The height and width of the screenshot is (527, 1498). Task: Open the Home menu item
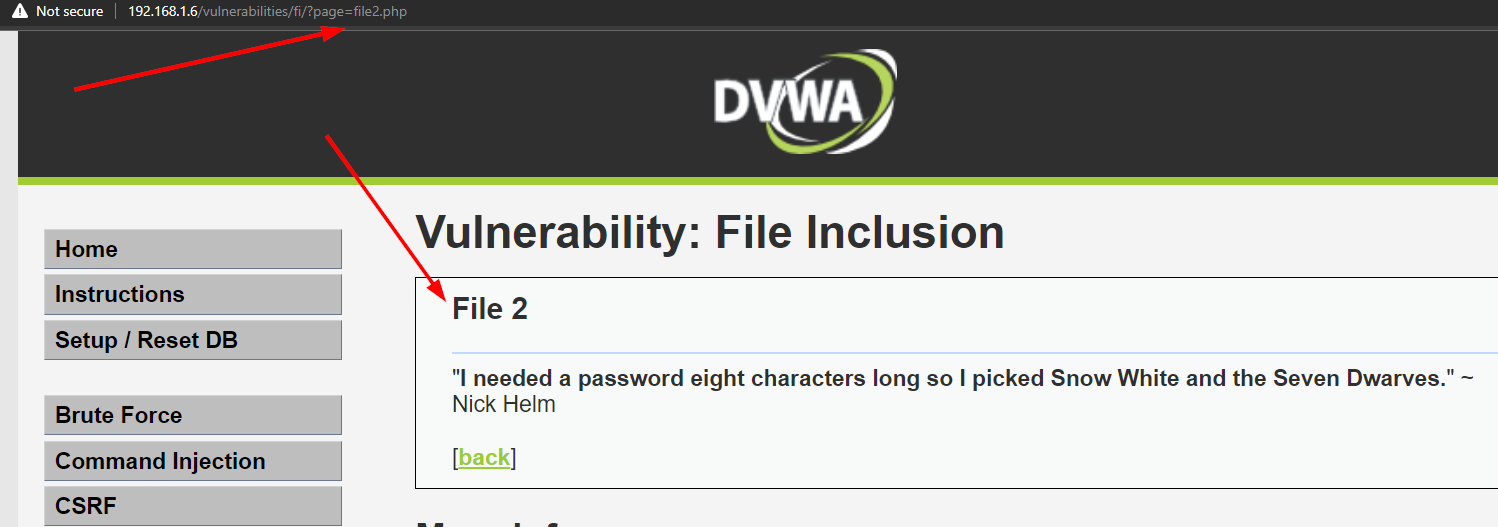(x=193, y=249)
